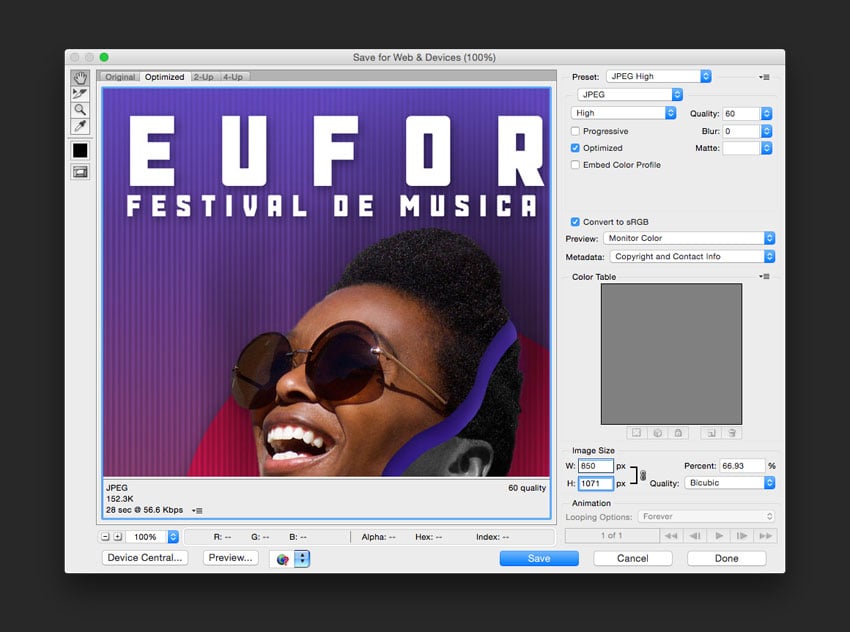Open the JPEG file format dropdown
This screenshot has height=632, width=850.
point(630,94)
